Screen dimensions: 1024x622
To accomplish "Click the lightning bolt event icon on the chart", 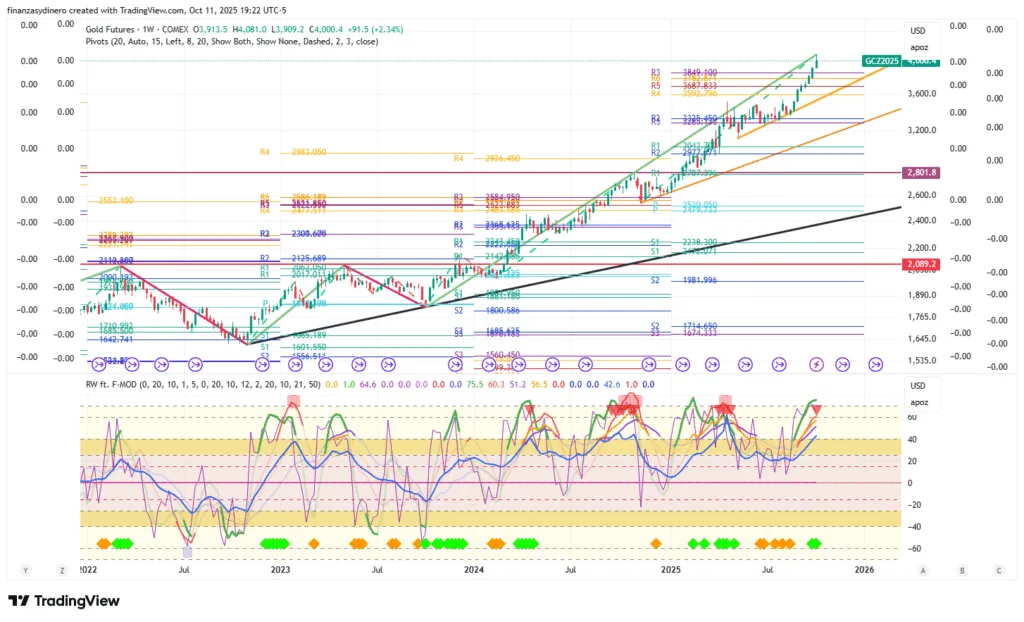I will pyautogui.click(x=817, y=364).
